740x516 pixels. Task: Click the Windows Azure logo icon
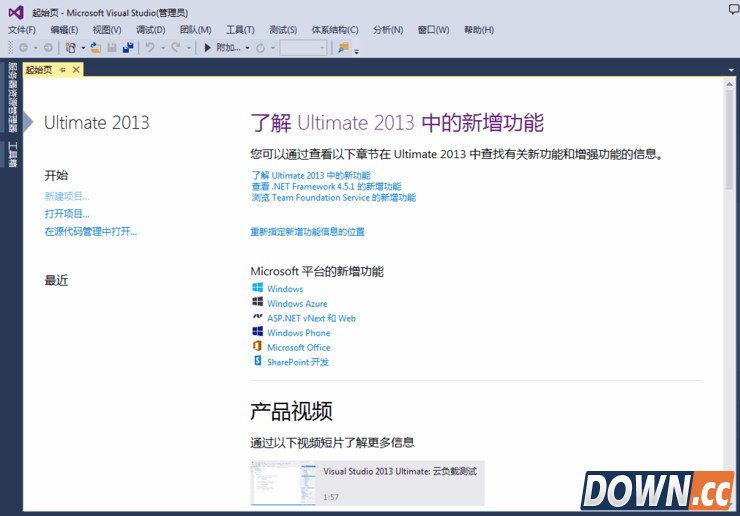click(258, 303)
